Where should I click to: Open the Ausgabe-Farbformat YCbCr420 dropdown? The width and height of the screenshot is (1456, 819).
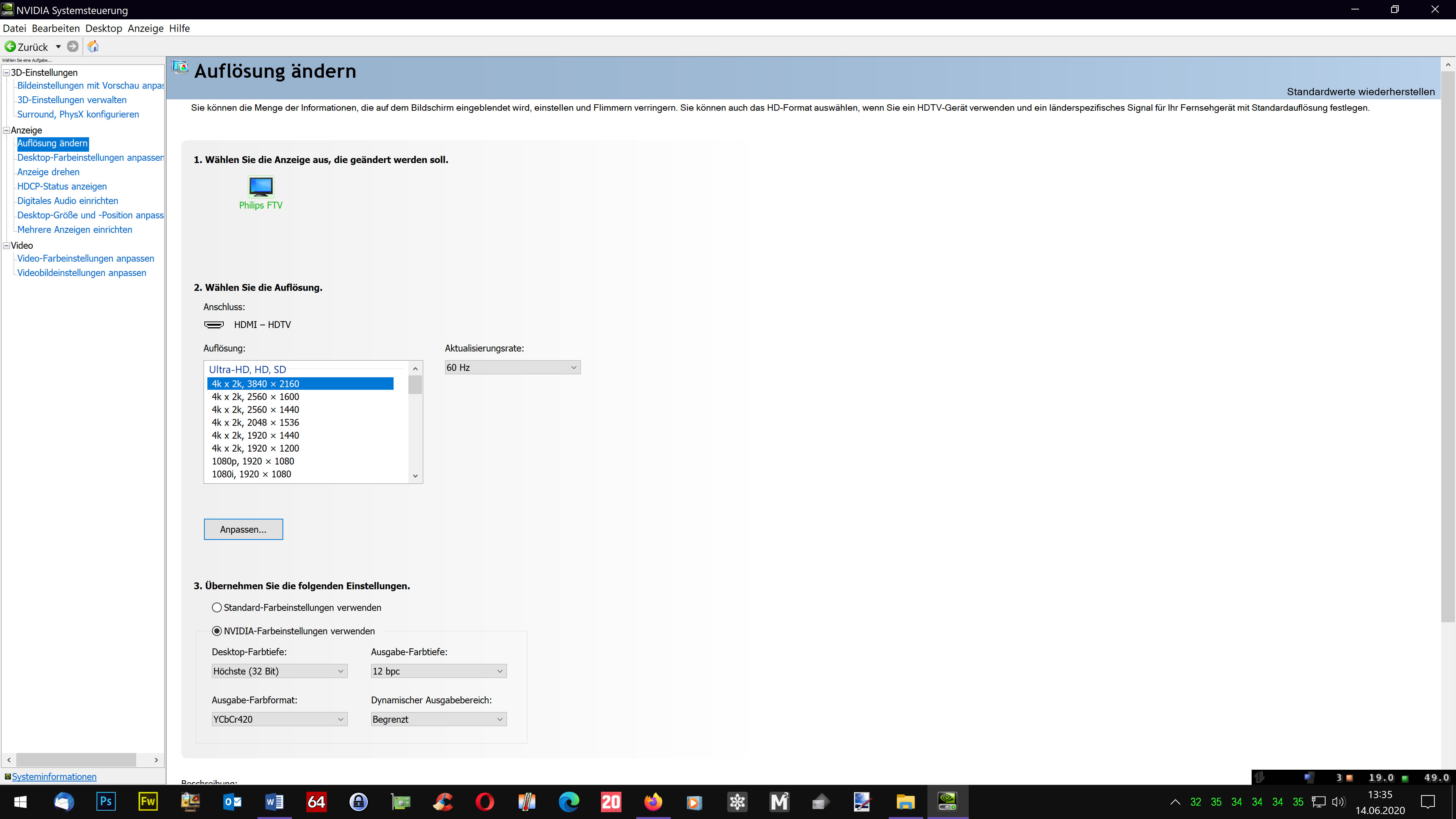click(x=279, y=719)
